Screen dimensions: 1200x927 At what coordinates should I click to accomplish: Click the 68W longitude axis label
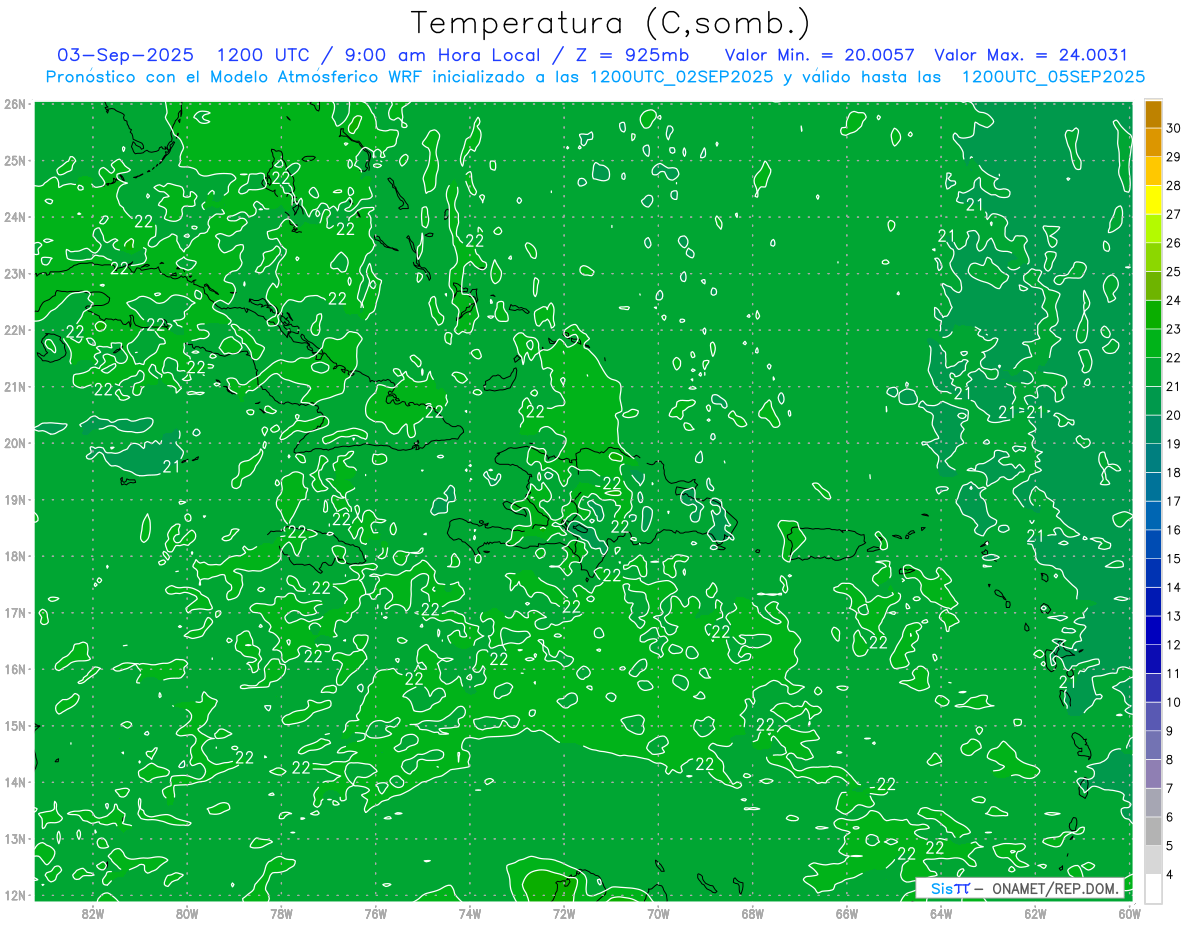(x=753, y=913)
